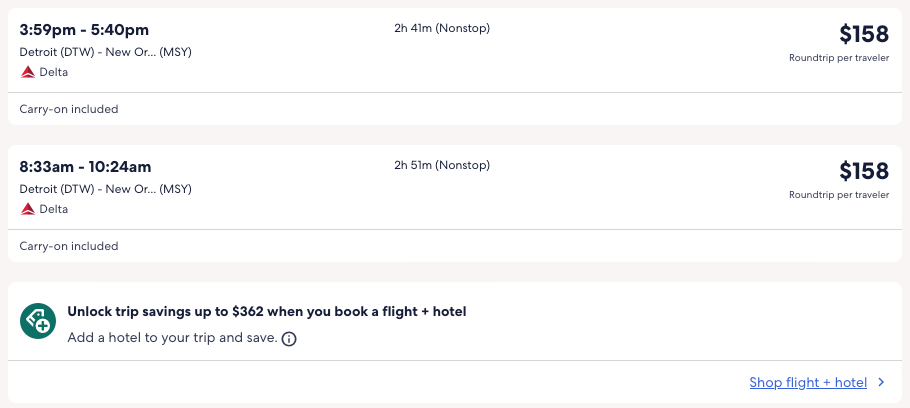The height and width of the screenshot is (408, 910).
Task: Click the Unlock trip savings up to $362 heading
Action: click(x=267, y=312)
